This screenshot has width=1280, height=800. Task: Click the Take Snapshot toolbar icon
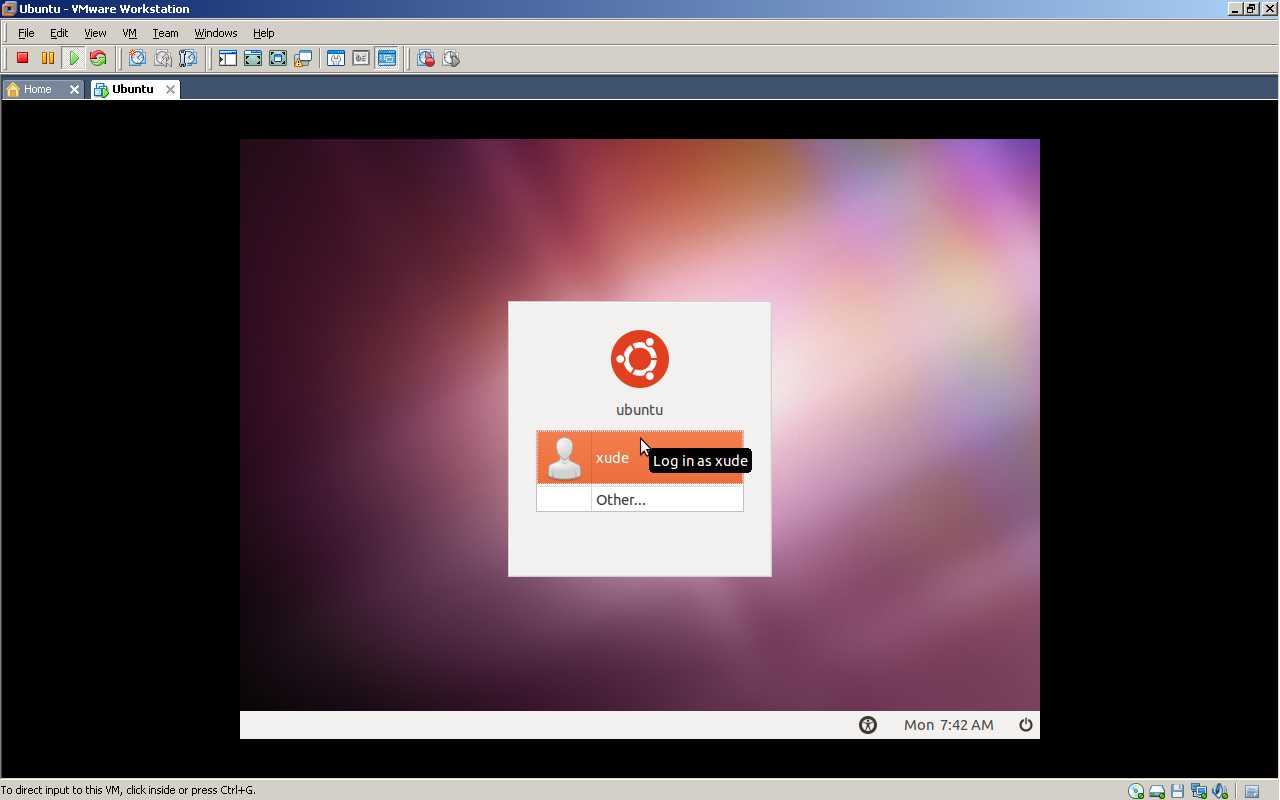pos(137,59)
